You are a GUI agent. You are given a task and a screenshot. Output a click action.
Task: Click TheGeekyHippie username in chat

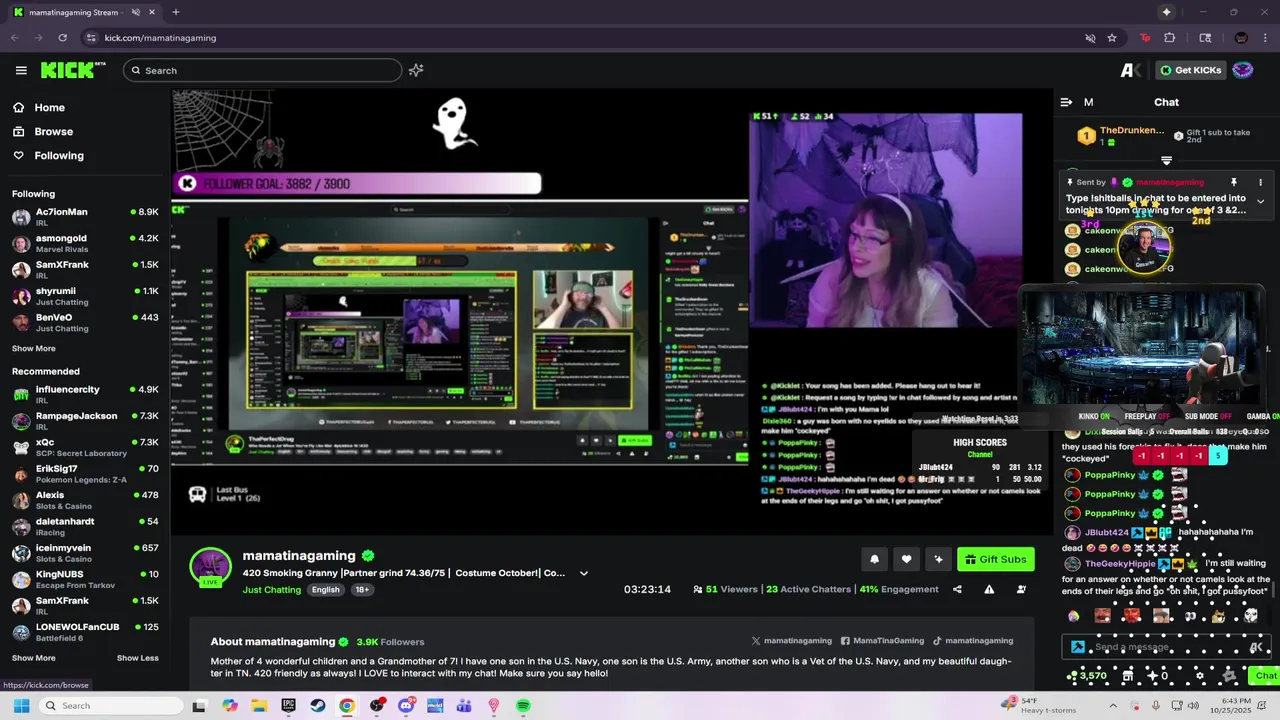coord(1120,564)
